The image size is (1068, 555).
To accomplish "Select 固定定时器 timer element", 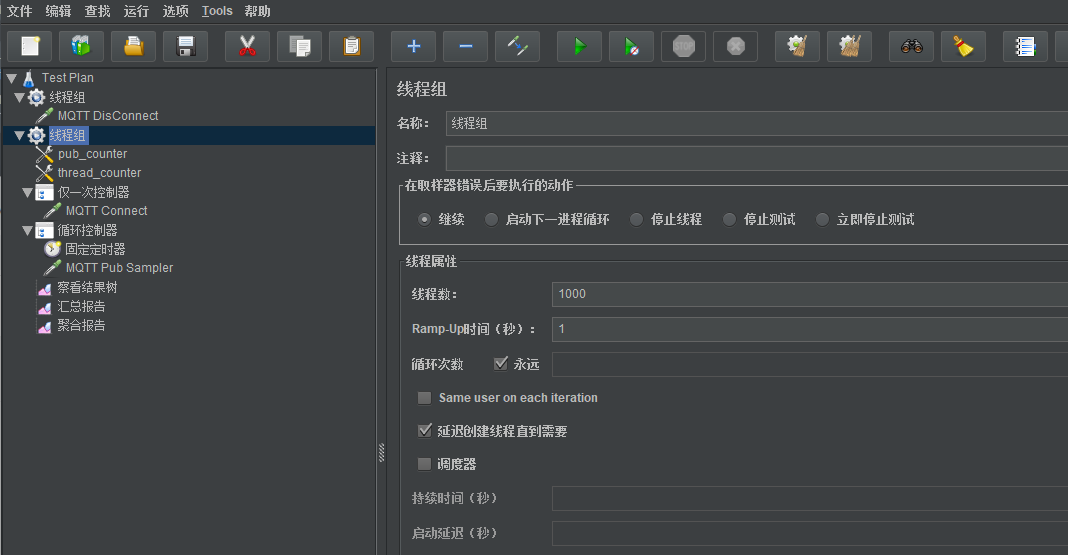I will point(95,249).
